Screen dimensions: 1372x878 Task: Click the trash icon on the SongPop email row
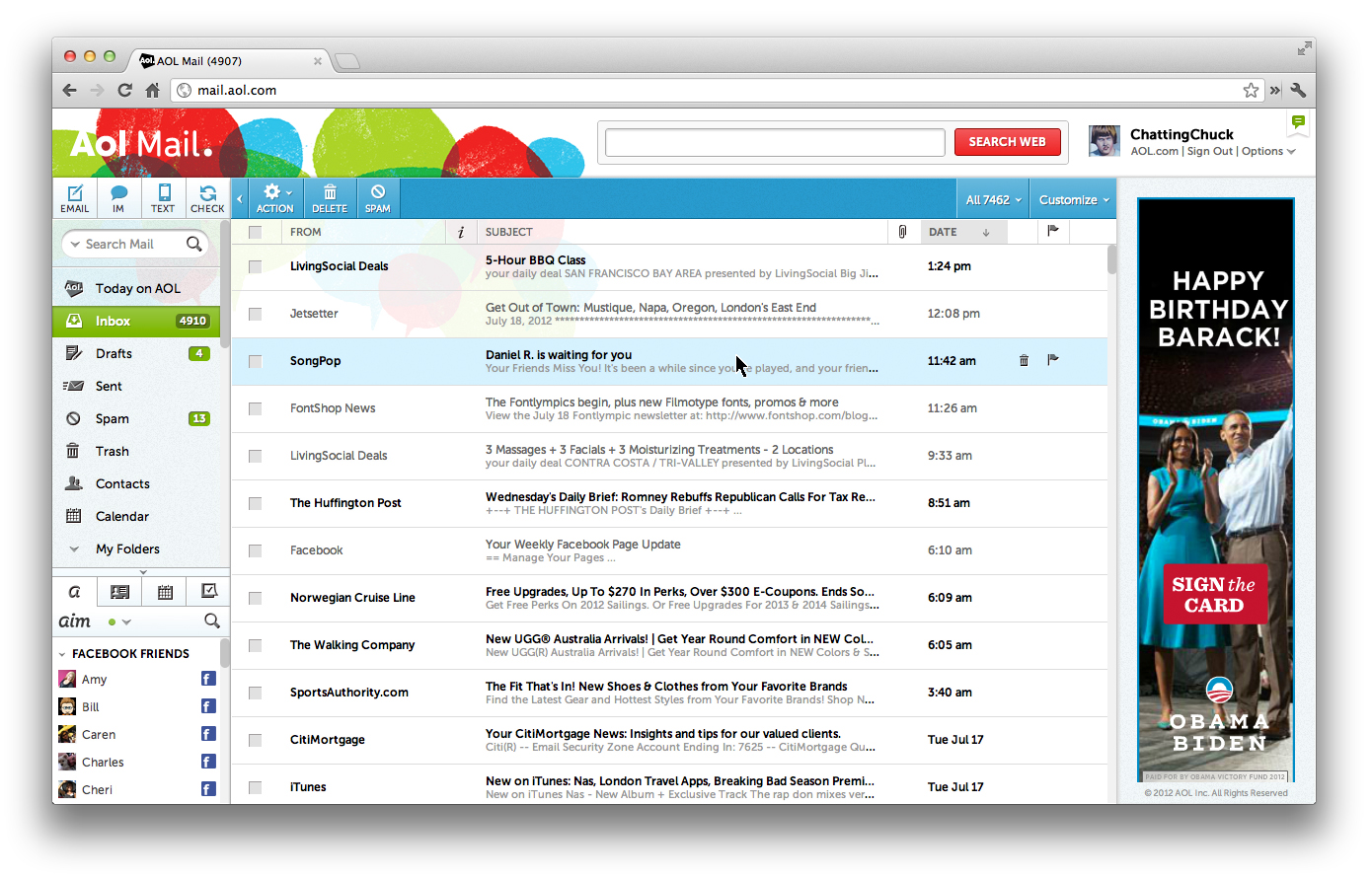[1024, 360]
